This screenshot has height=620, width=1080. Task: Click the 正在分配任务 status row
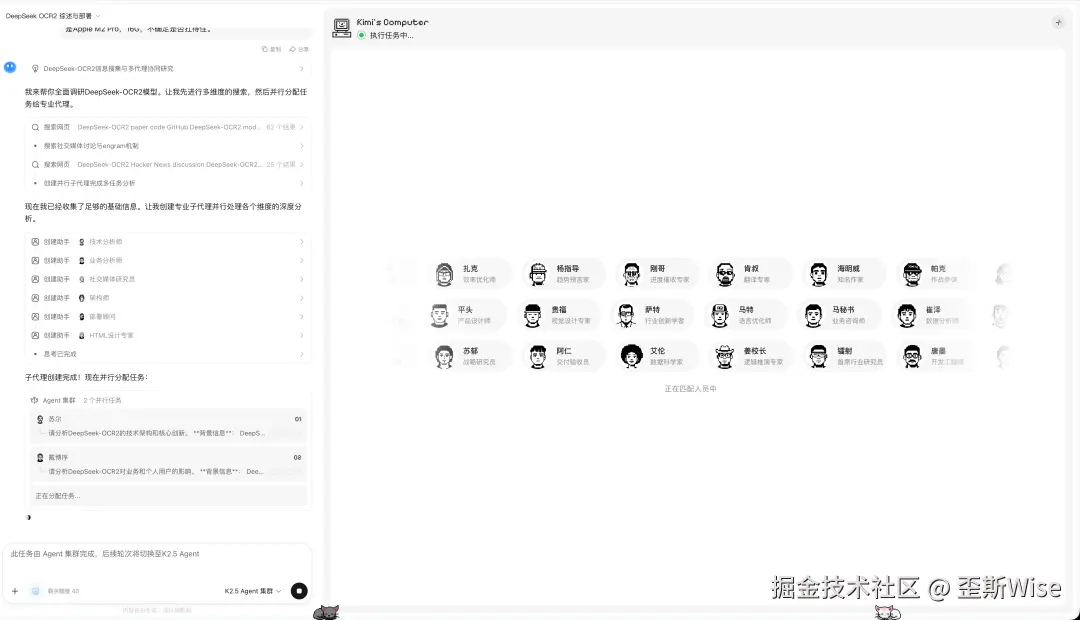[x=169, y=496]
